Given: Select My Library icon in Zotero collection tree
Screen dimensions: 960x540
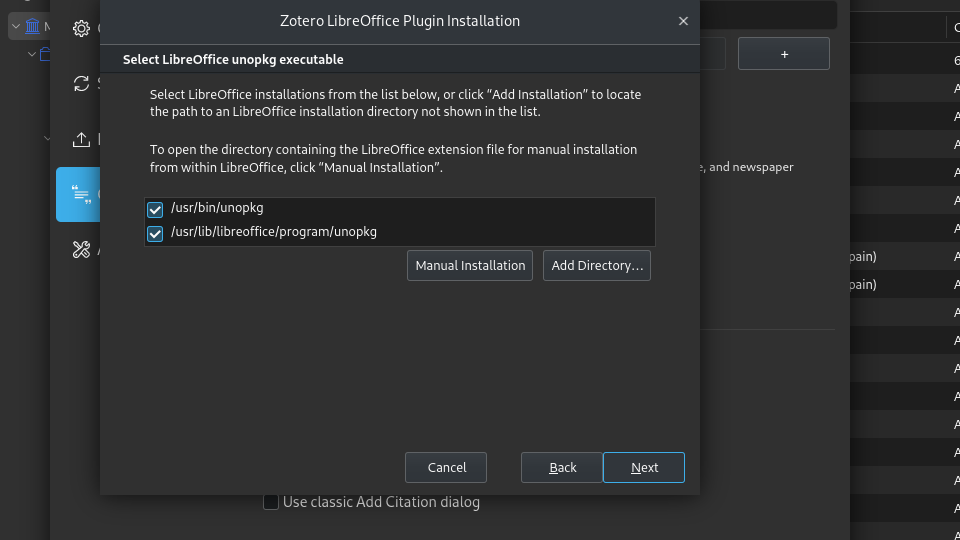Looking at the screenshot, I should point(32,26).
